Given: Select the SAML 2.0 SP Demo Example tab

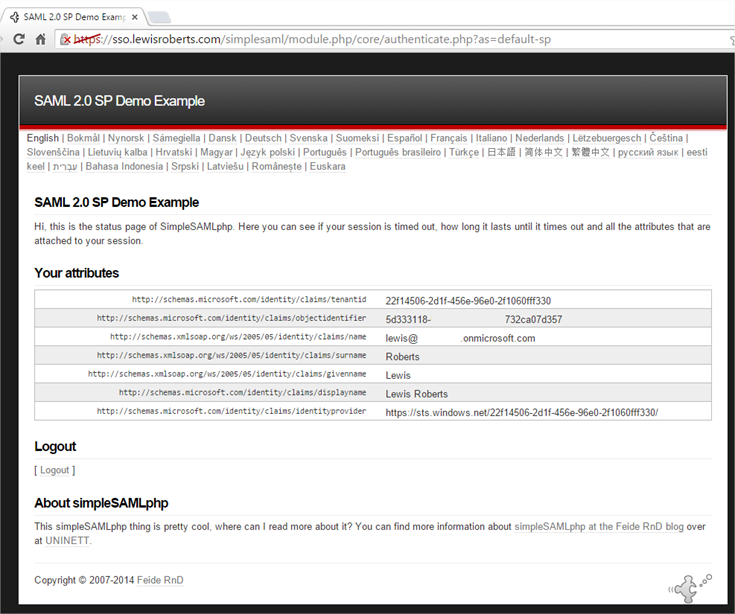Looking at the screenshot, I should point(74,17).
